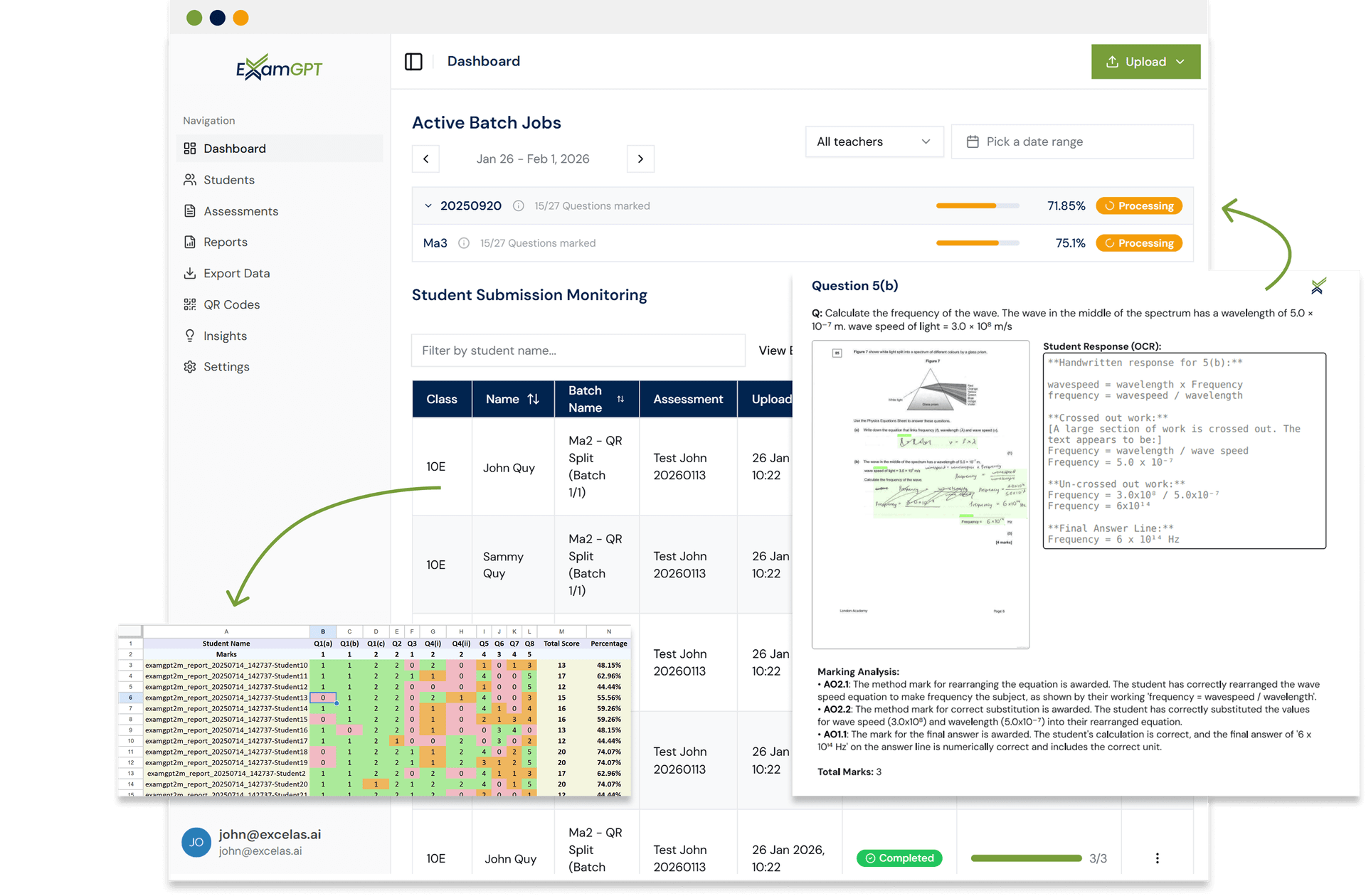Open the three-dot row actions menu

coord(1157,858)
